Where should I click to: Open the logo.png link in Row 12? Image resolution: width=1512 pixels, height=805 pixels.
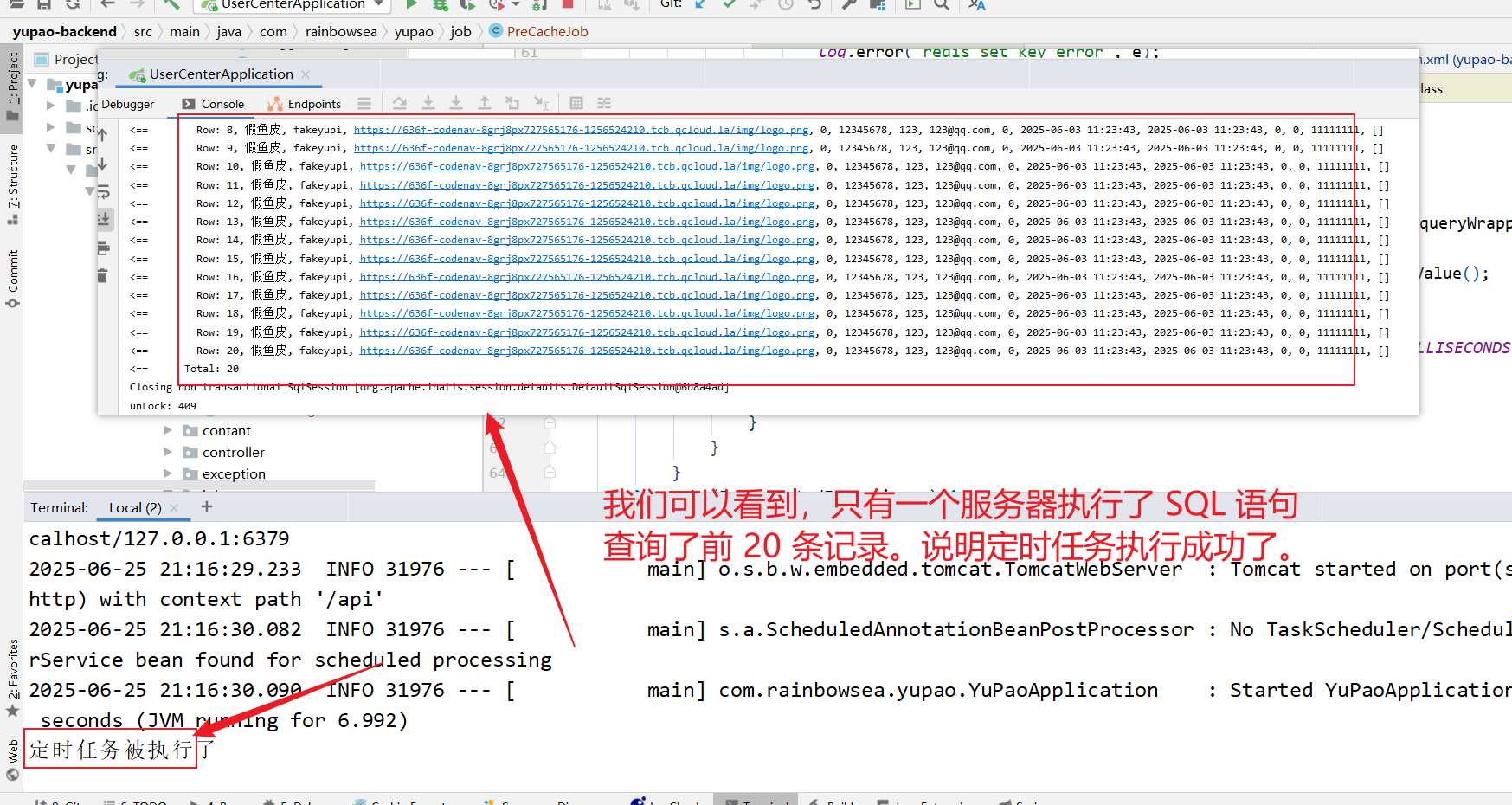click(x=588, y=203)
